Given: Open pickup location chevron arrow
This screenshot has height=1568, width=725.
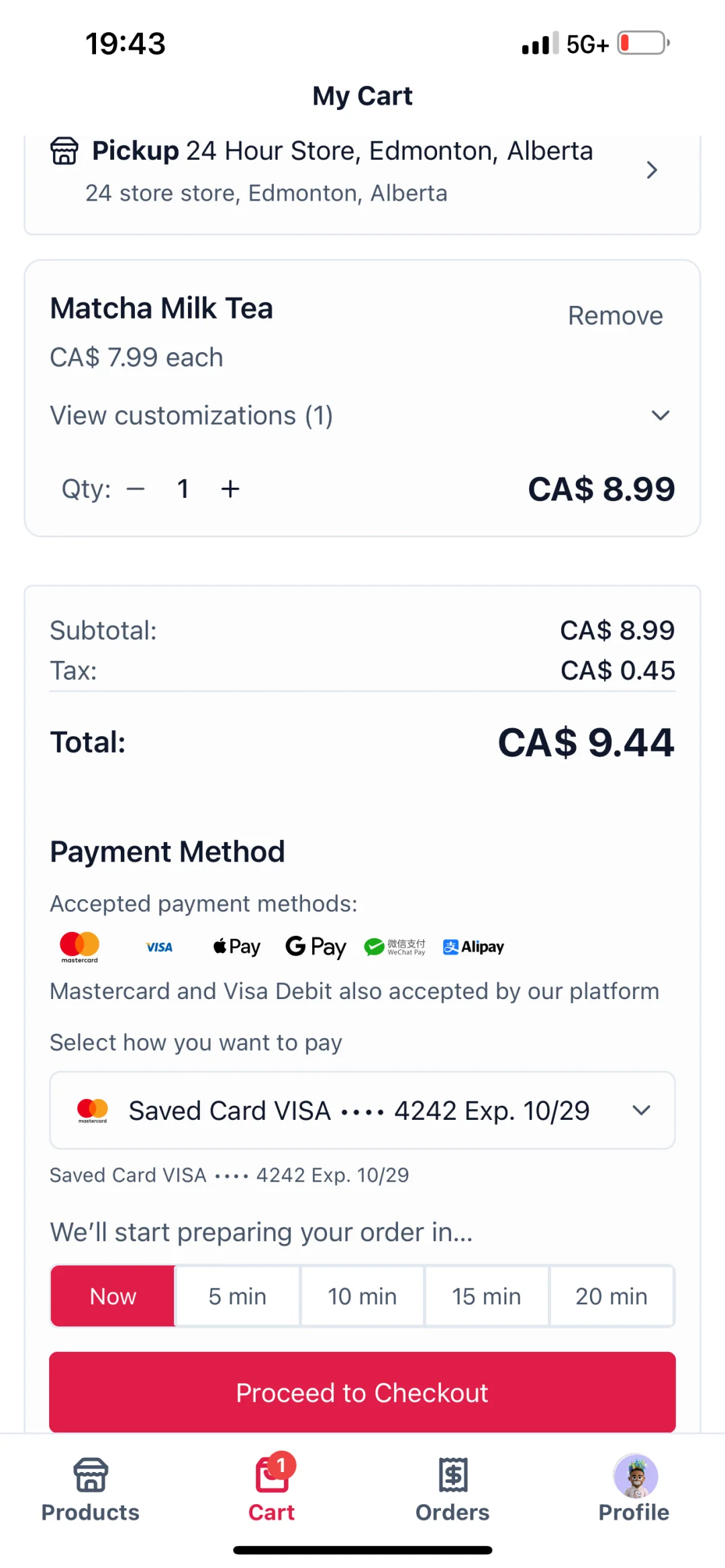Looking at the screenshot, I should (x=651, y=170).
